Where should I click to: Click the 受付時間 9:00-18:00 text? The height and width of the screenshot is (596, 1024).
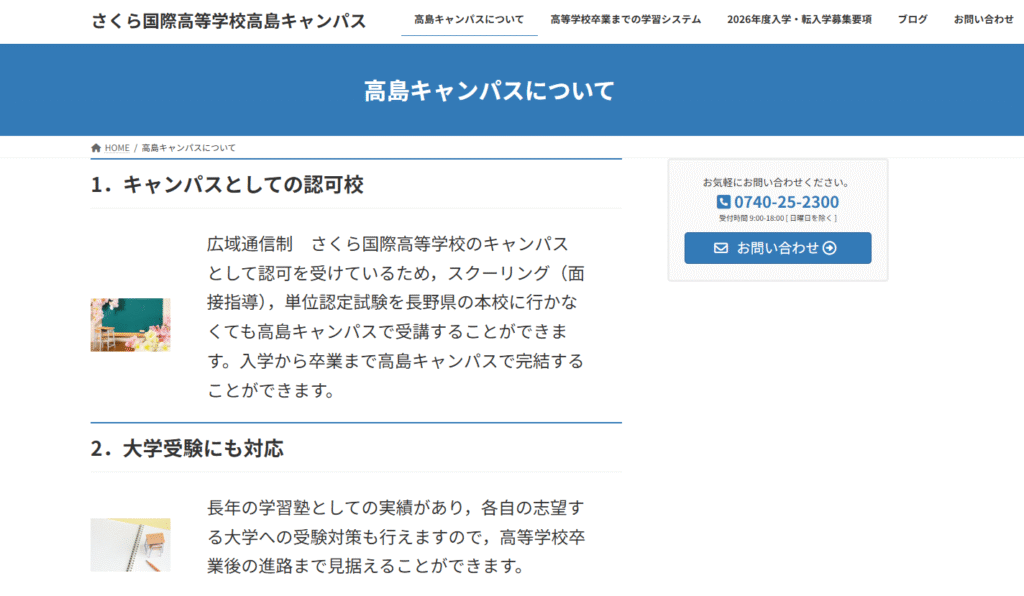click(777, 218)
